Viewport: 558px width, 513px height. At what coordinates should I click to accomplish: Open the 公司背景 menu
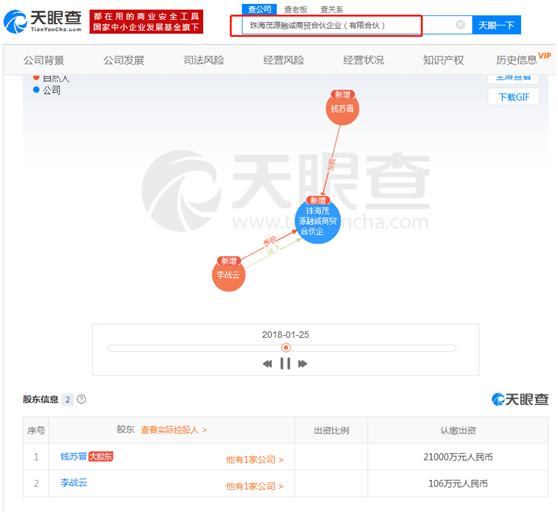pos(44,60)
